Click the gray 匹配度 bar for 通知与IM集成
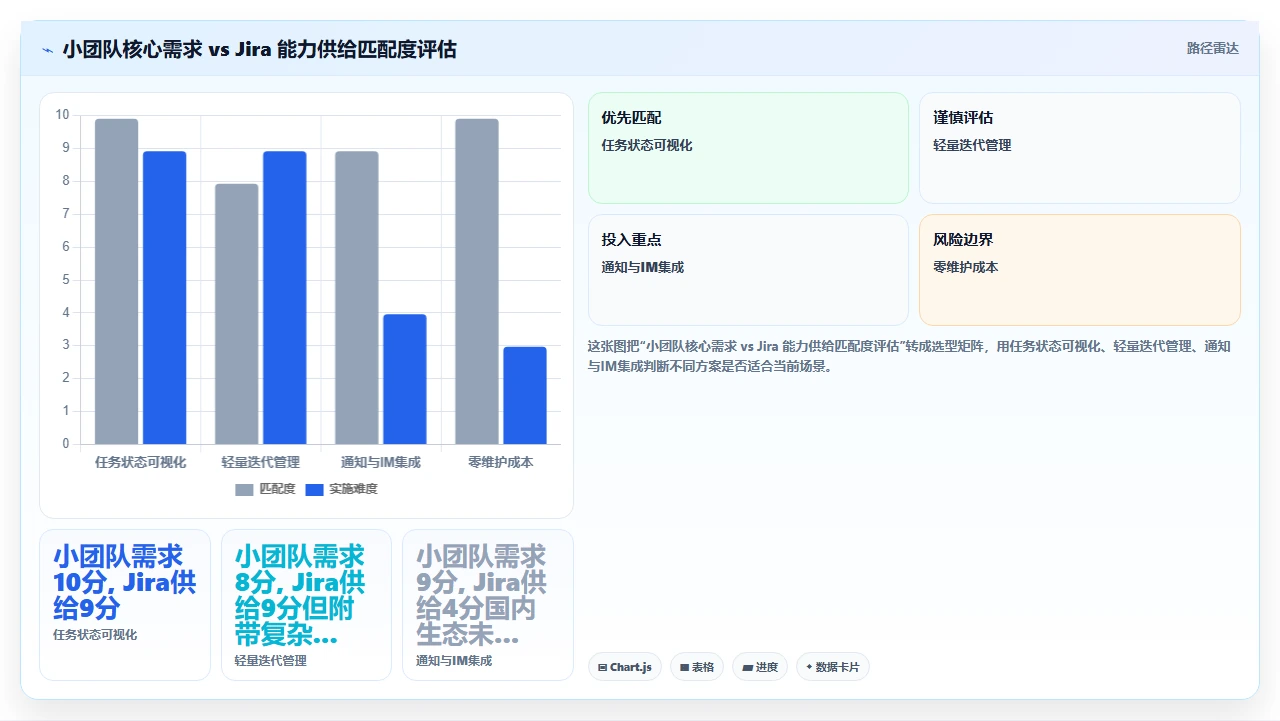1280x721 pixels. [x=357, y=298]
